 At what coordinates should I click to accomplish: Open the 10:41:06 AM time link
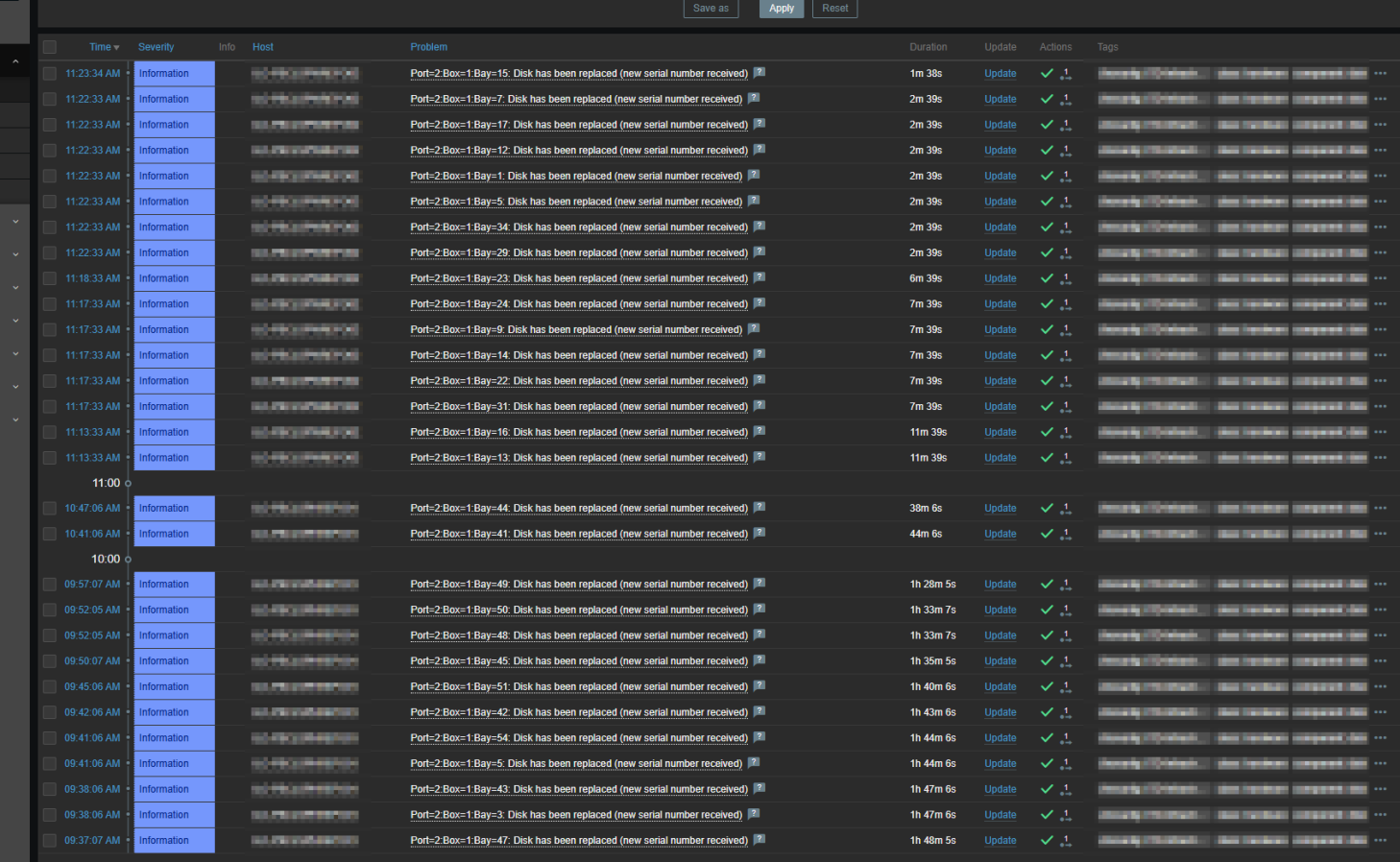93,534
